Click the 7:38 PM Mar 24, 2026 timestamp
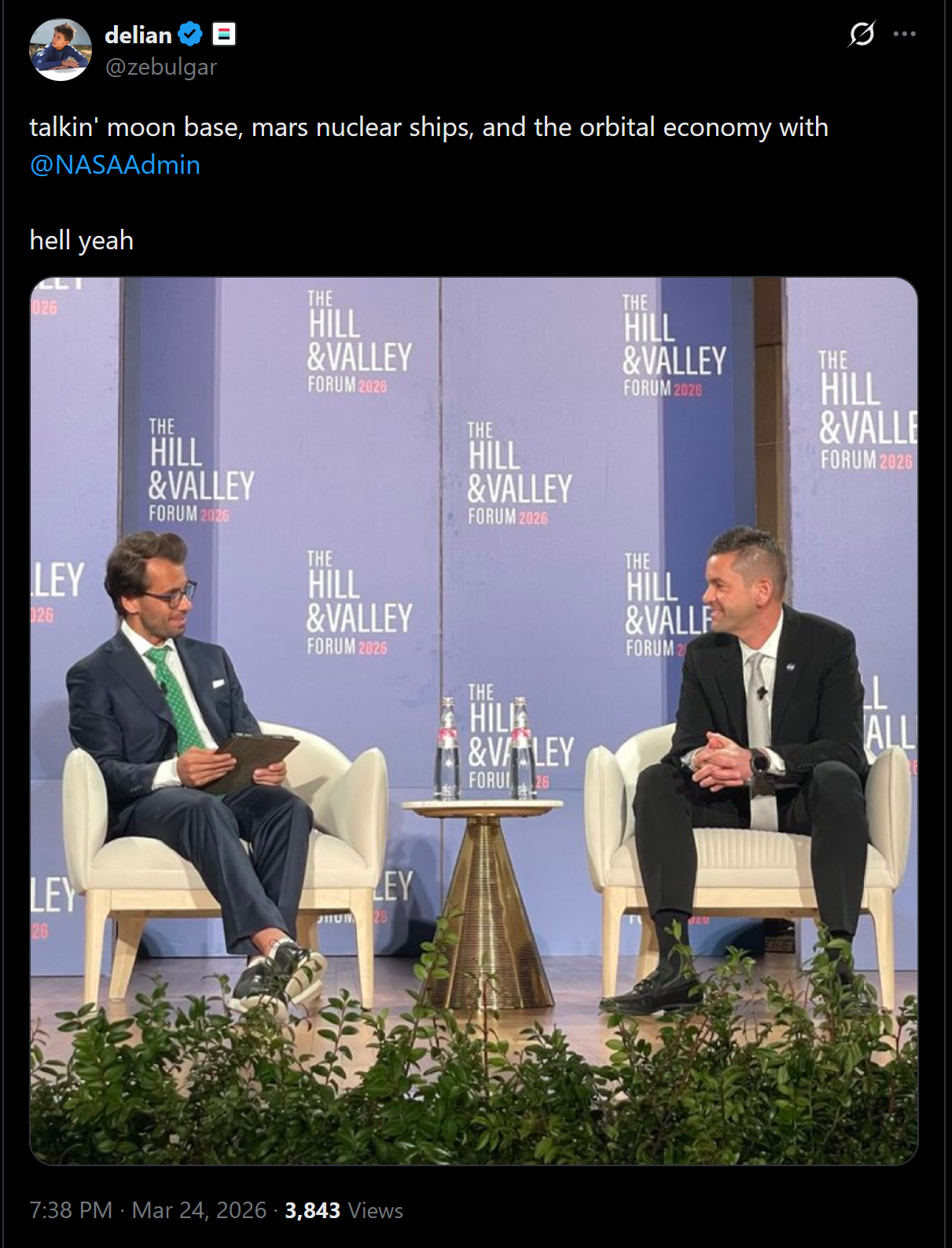The height and width of the screenshot is (1248, 952). click(148, 1209)
